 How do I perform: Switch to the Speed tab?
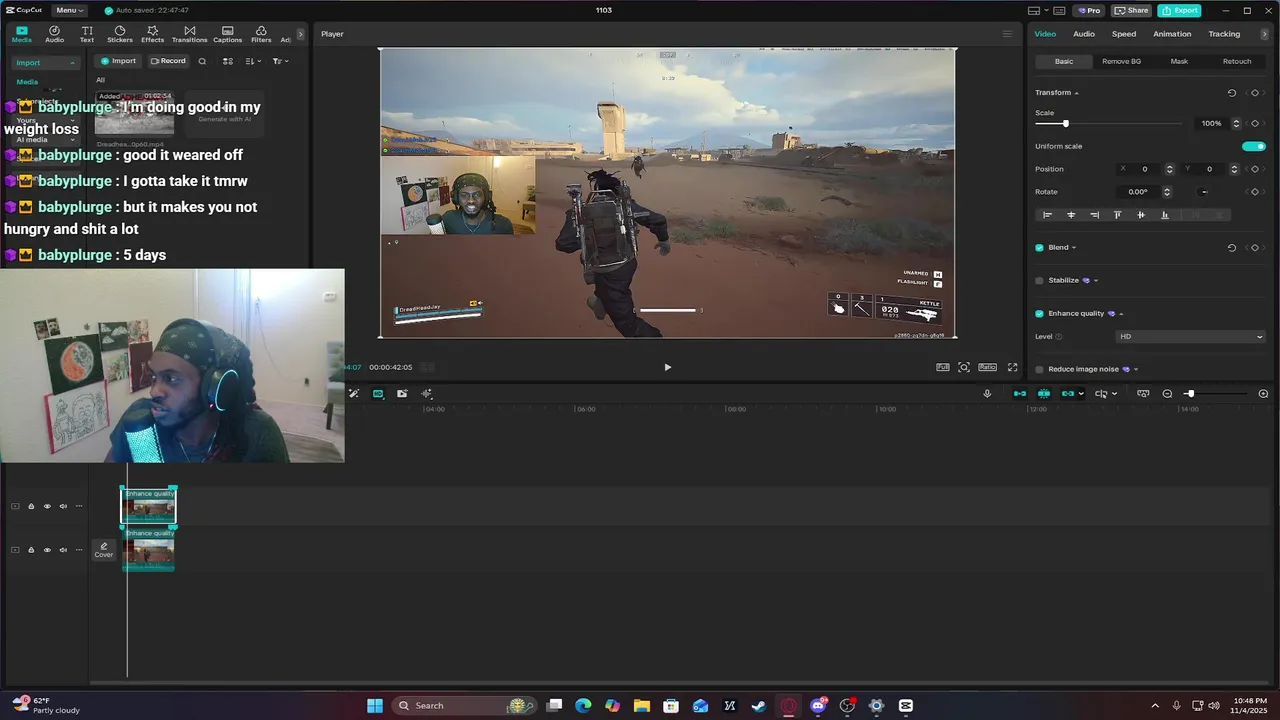click(1124, 34)
